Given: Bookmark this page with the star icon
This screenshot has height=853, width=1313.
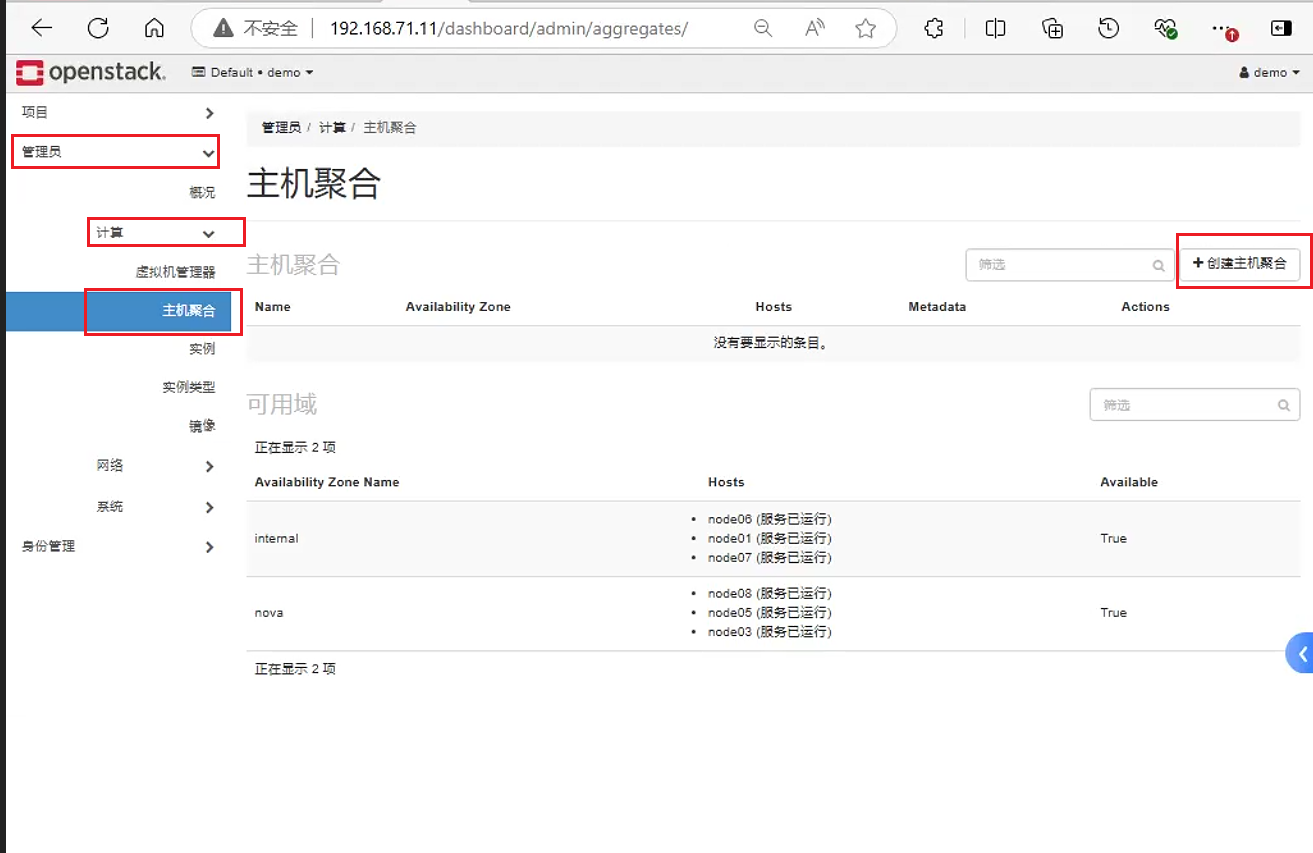Looking at the screenshot, I should pyautogui.click(x=866, y=28).
